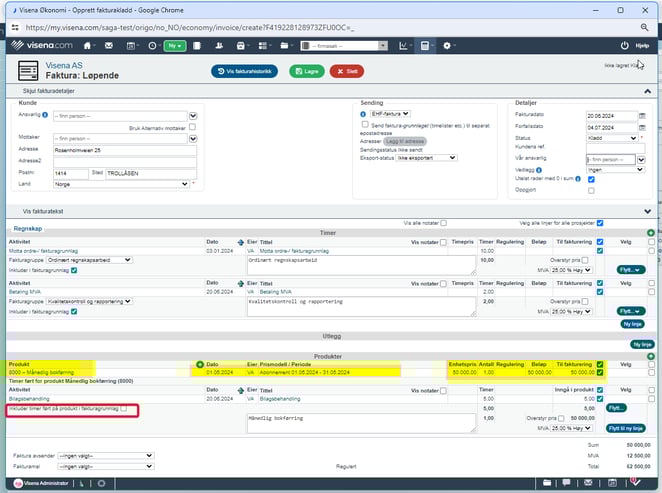This screenshot has width=662, height=493.
Task: Open the green 'Ny' dropdown menu
Action: click(177, 46)
